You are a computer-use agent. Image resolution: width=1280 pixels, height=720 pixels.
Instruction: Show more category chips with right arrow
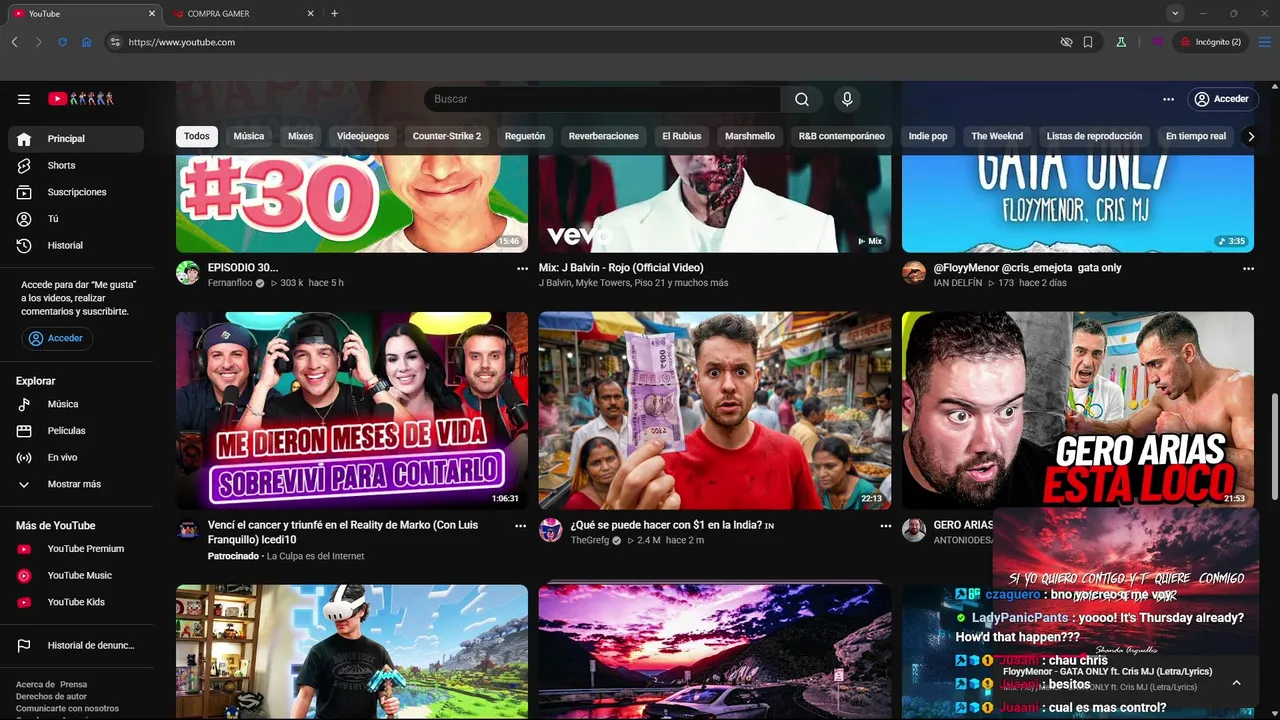point(1250,136)
